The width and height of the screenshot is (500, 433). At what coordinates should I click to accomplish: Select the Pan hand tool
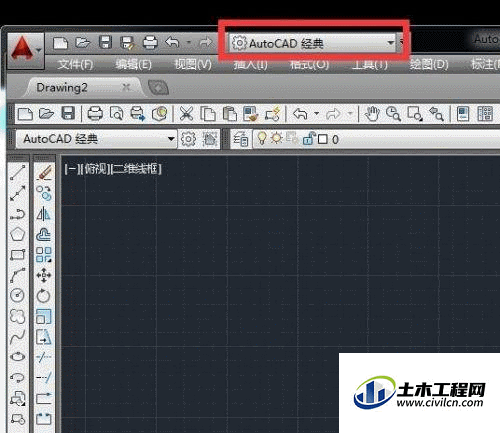tap(372, 113)
